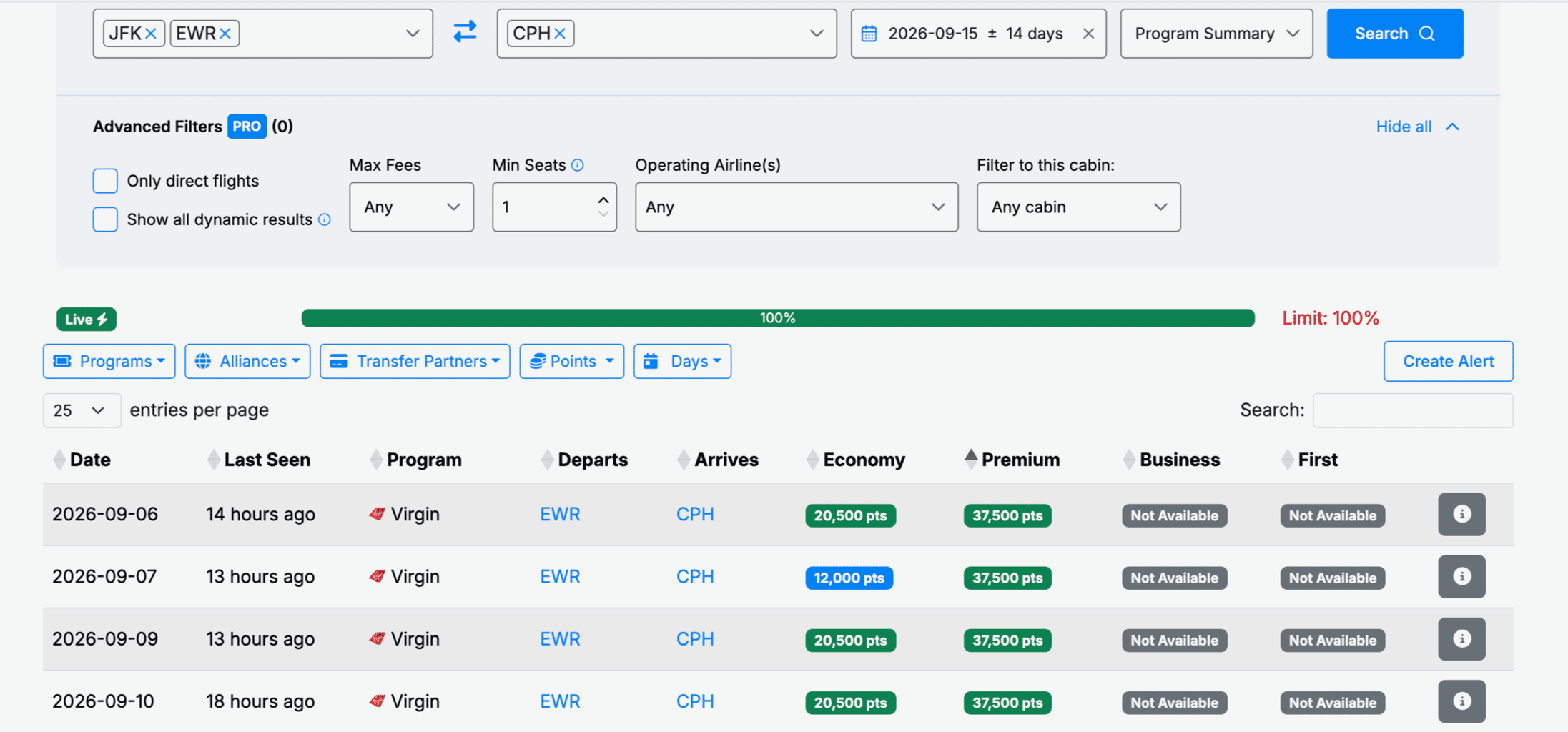Decrease the Min Seats value
The height and width of the screenshot is (732, 1568).
coord(603,214)
